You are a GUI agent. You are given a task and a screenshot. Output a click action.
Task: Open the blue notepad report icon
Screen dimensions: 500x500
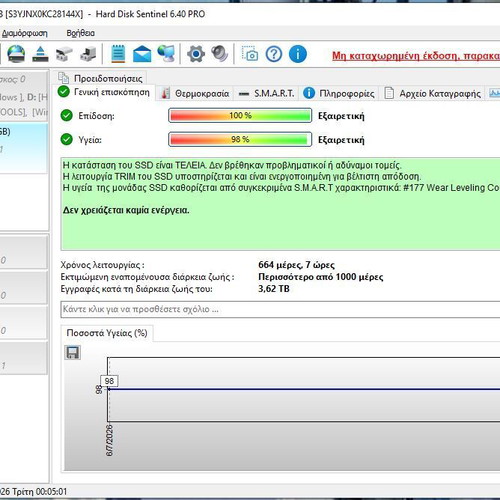tap(118, 54)
